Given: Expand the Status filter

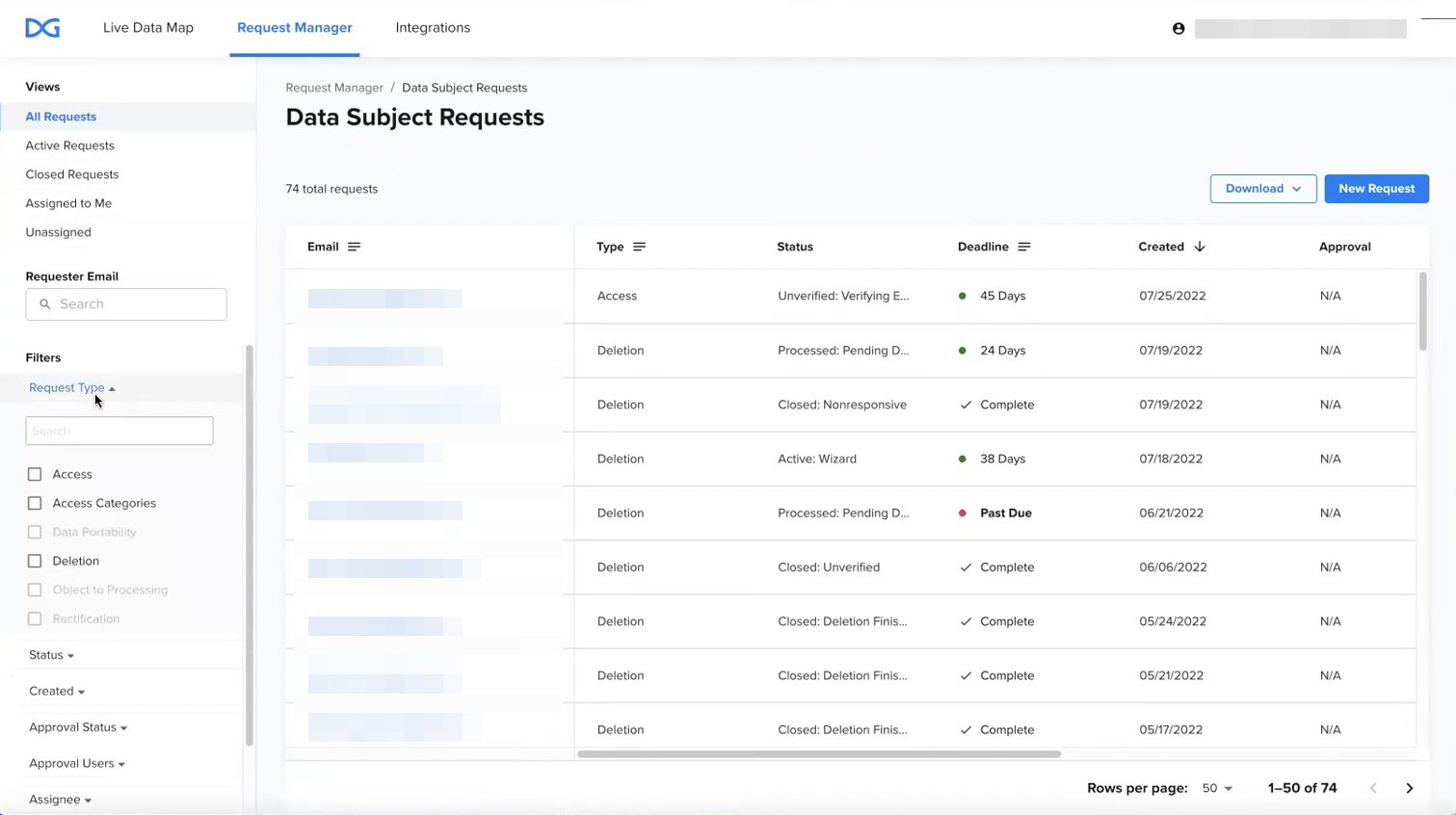Looking at the screenshot, I should click(x=51, y=655).
